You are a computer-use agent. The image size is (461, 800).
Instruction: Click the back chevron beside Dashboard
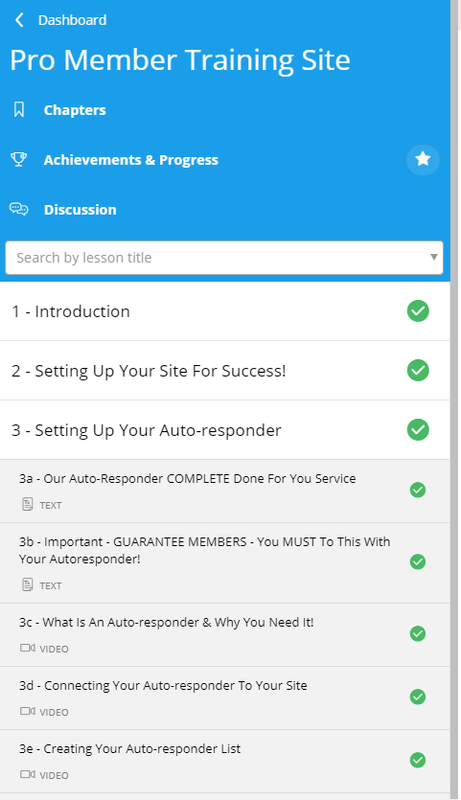19,20
